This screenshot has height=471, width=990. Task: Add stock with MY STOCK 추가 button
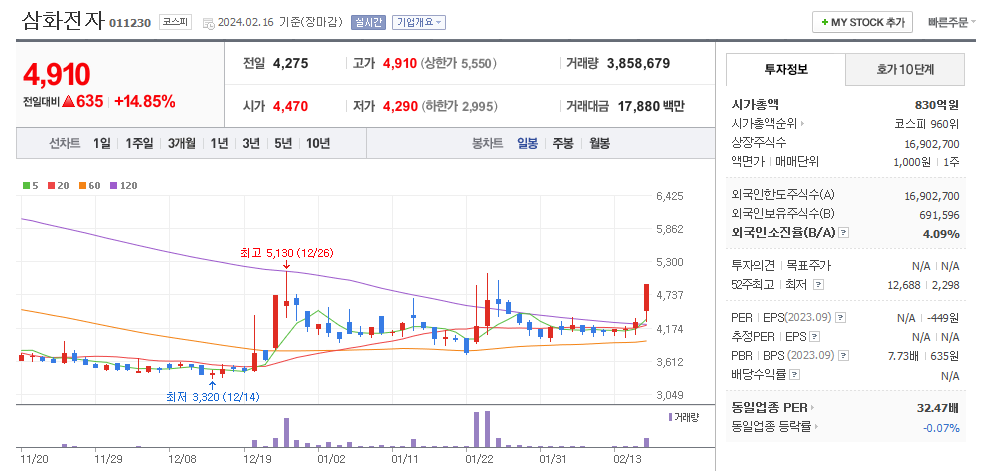pos(862,22)
